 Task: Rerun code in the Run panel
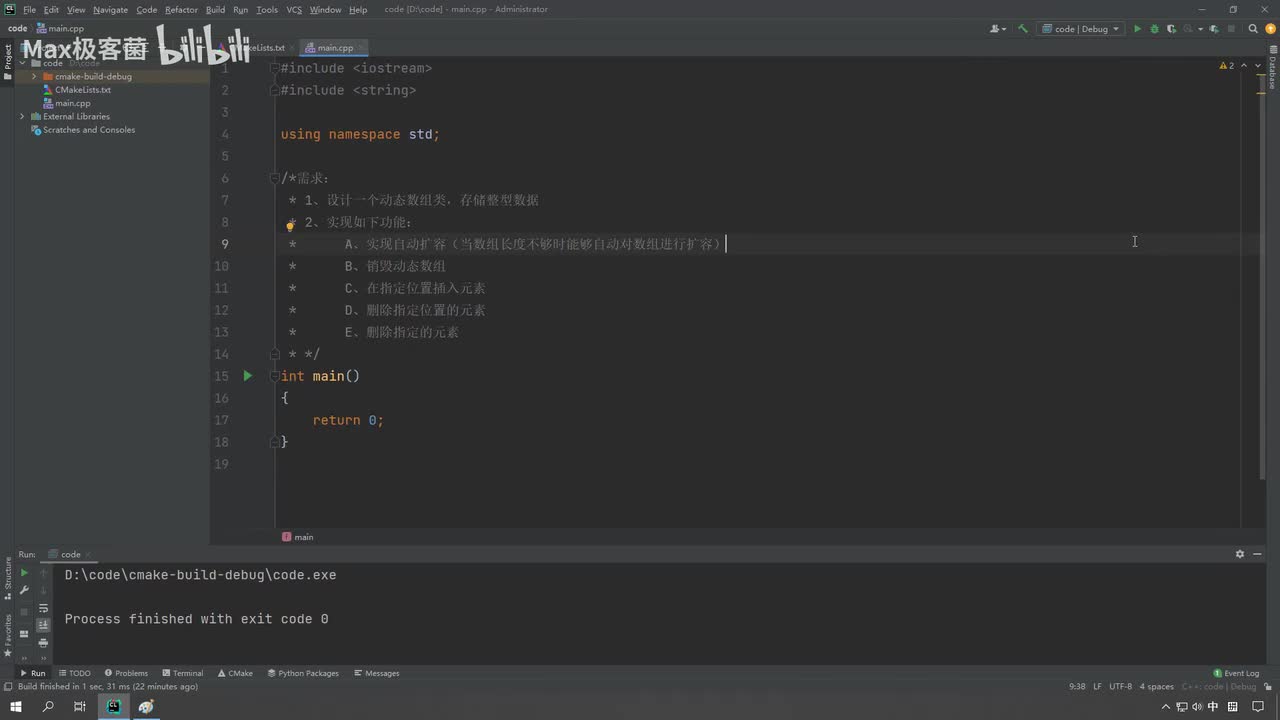coord(25,573)
